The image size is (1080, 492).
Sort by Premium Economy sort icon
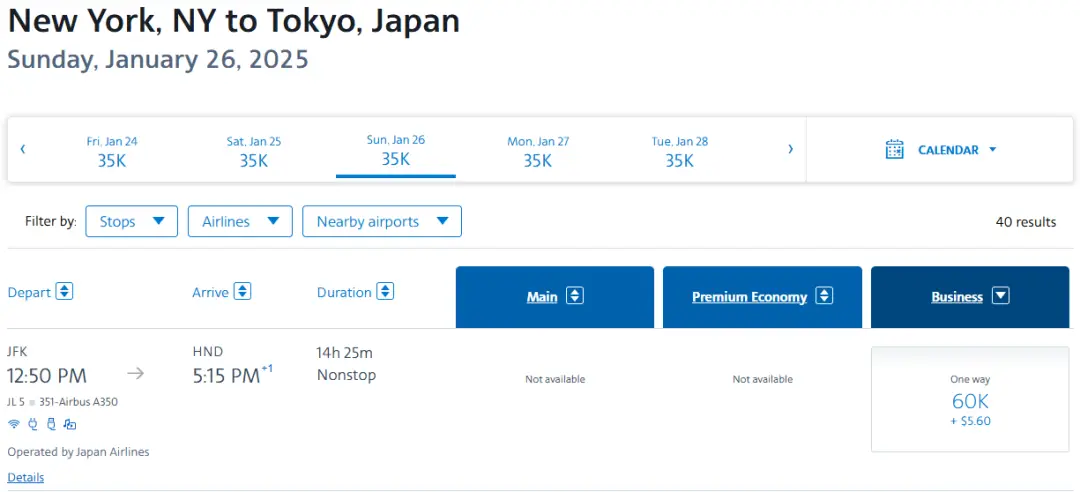[x=824, y=296]
